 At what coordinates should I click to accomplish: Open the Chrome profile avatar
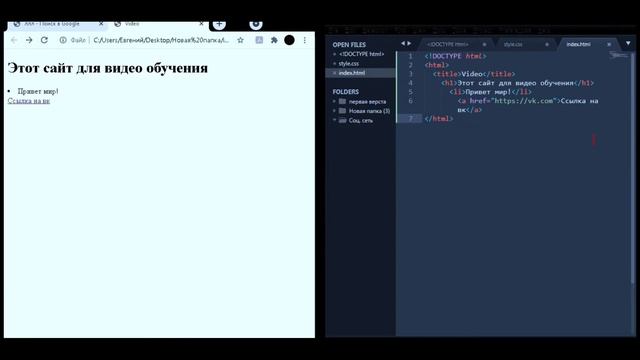(x=289, y=40)
